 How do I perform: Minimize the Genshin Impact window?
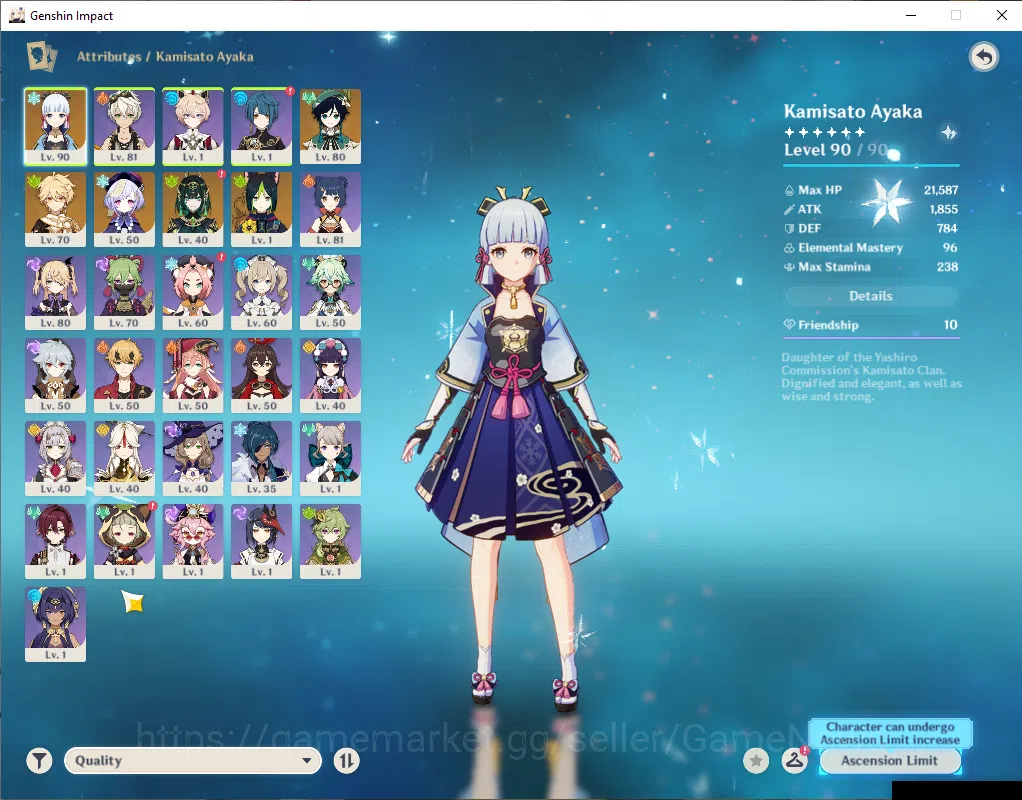coord(911,15)
